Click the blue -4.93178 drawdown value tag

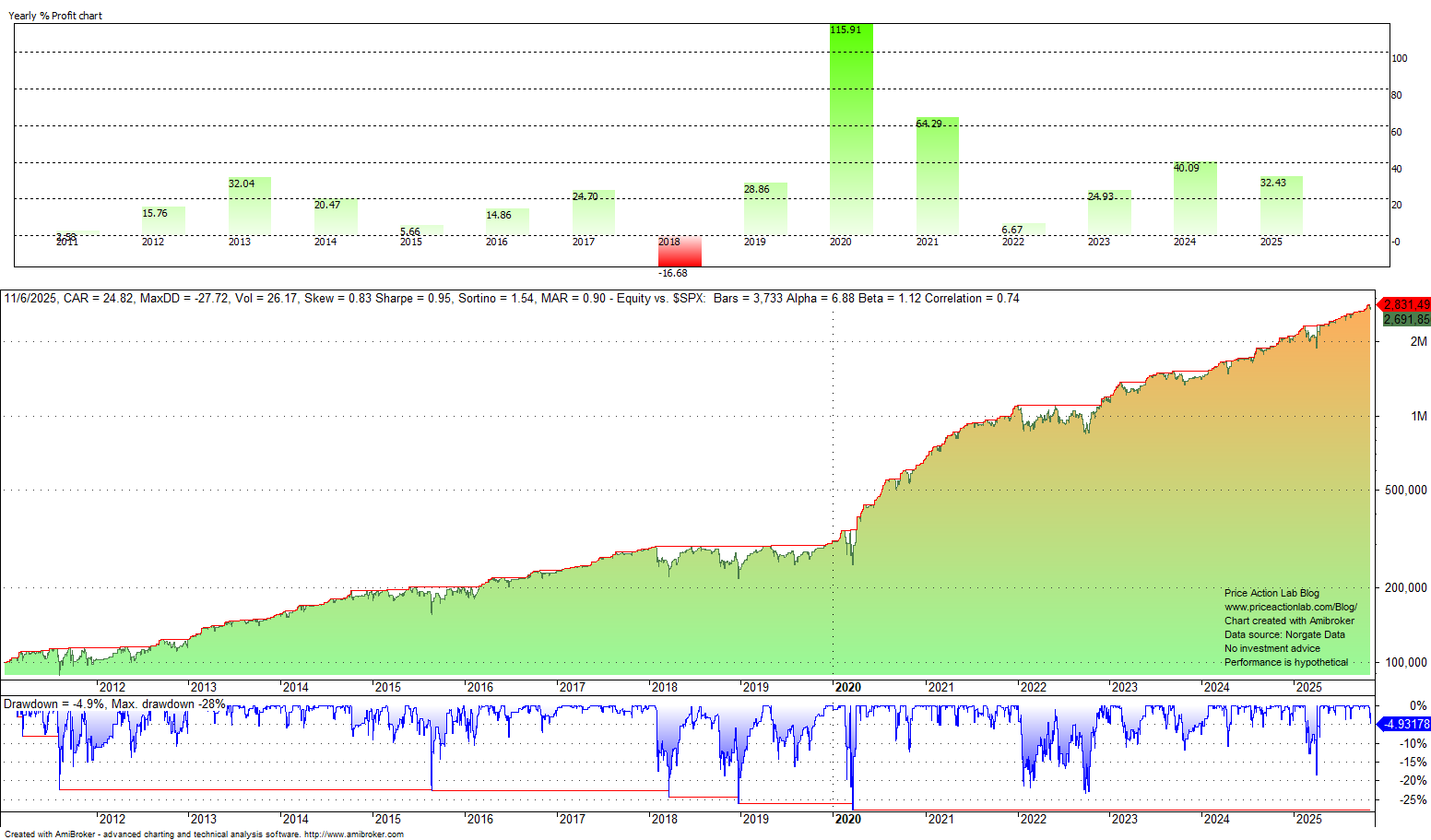point(1405,725)
